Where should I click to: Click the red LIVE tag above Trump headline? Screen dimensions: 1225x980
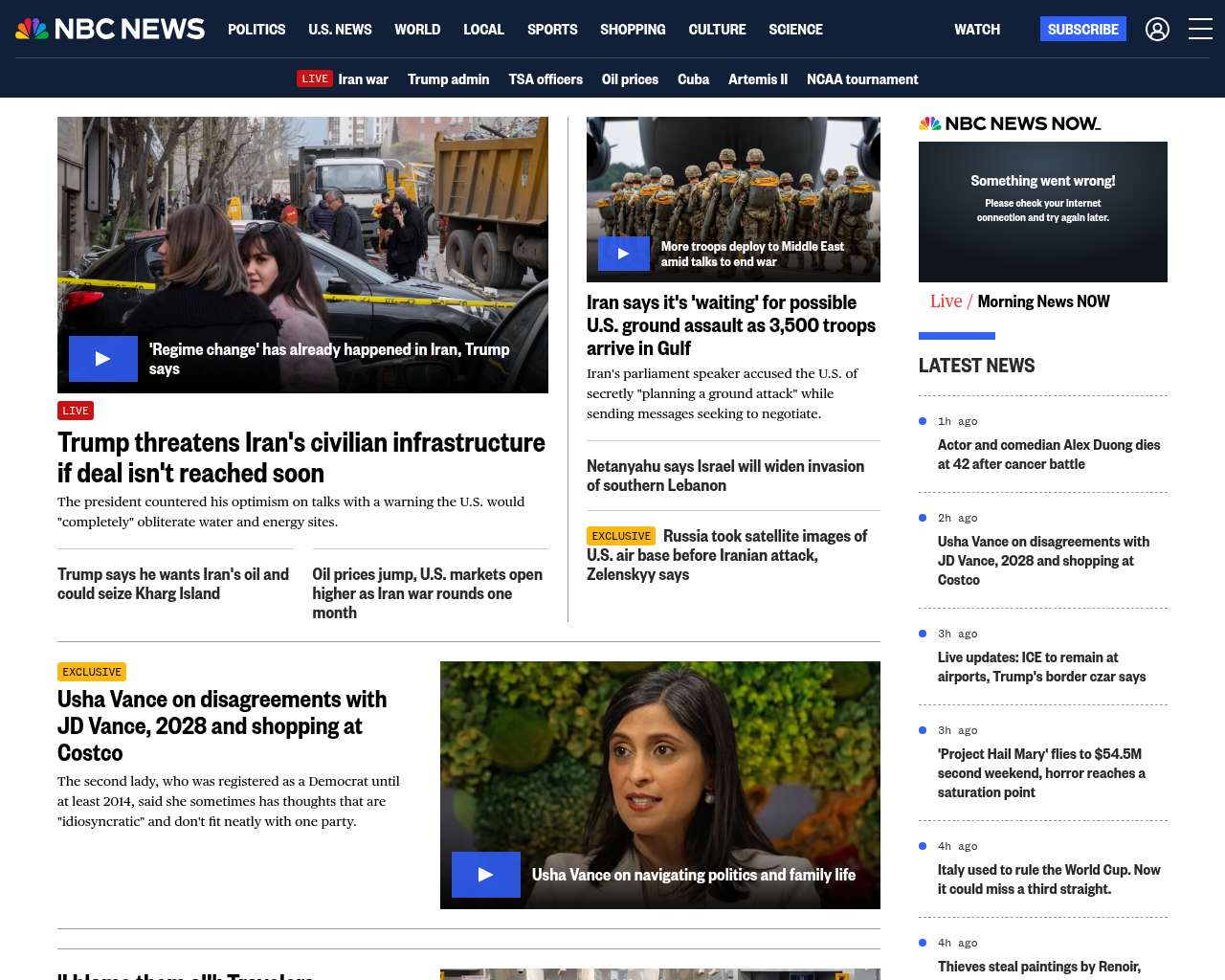click(x=76, y=411)
